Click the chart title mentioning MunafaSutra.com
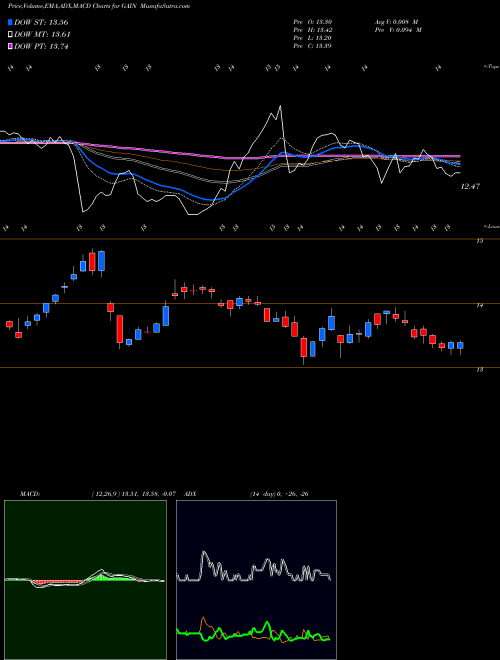This screenshot has width=500, height=660. (x=99, y=6)
